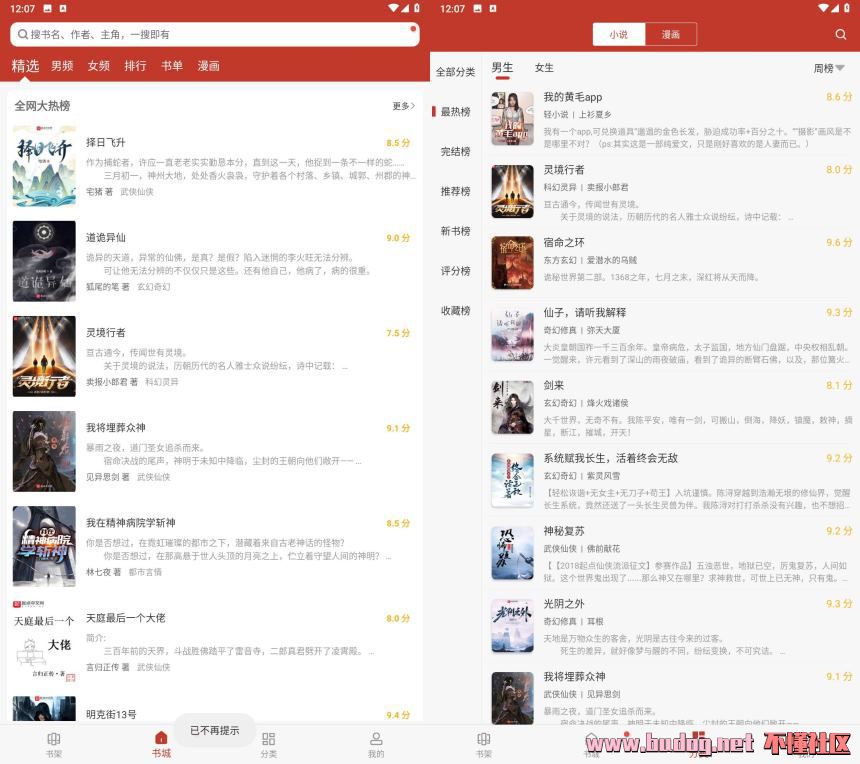Screen dimensions: 860x764
Task: Click author line 林七夜 著
Action: coord(103,572)
